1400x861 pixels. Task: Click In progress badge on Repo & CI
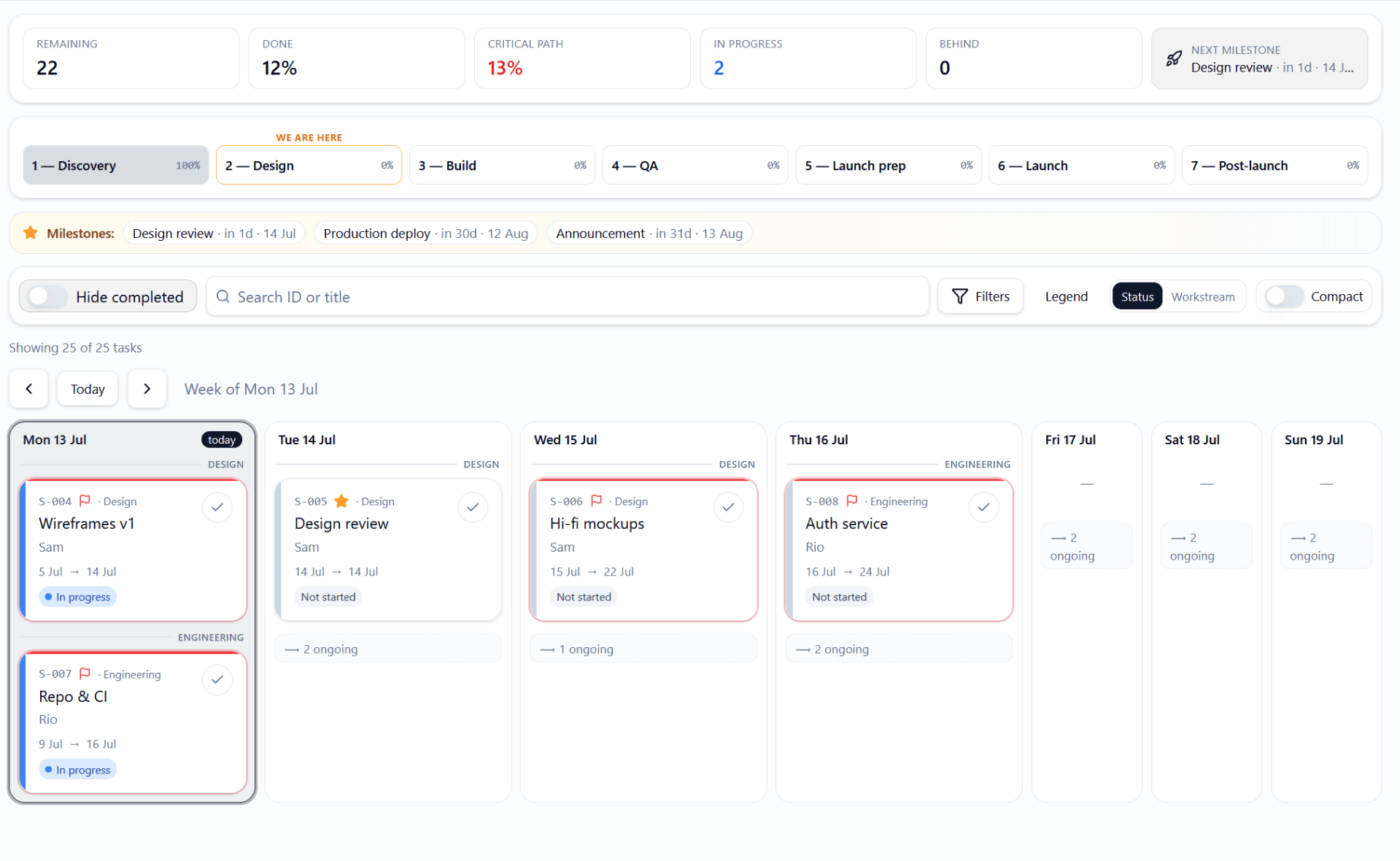[x=77, y=770]
